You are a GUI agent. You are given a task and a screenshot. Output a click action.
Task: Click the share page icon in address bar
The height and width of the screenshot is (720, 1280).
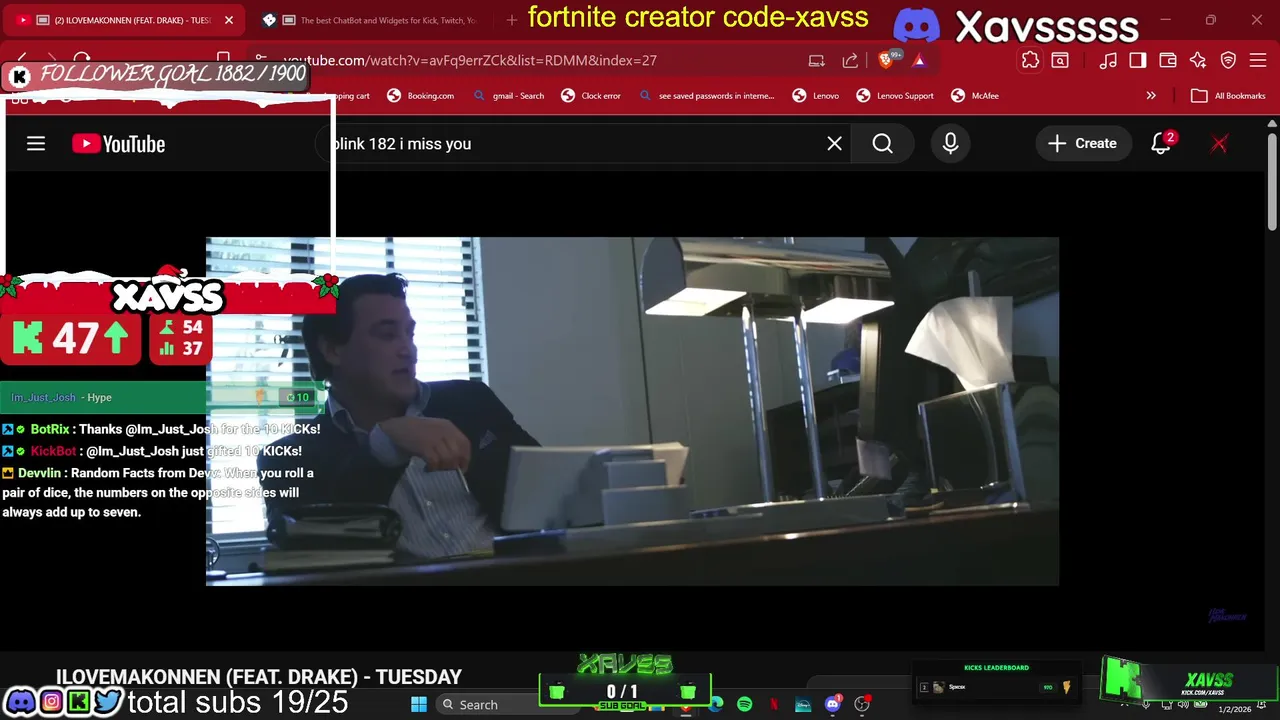click(850, 60)
